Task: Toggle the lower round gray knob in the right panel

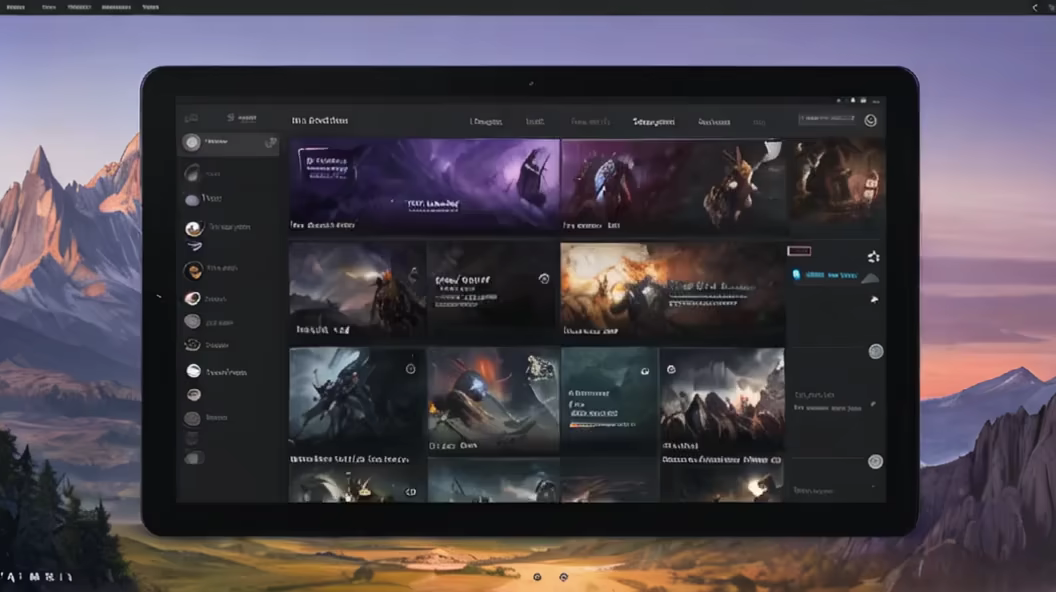Action: tap(875, 461)
